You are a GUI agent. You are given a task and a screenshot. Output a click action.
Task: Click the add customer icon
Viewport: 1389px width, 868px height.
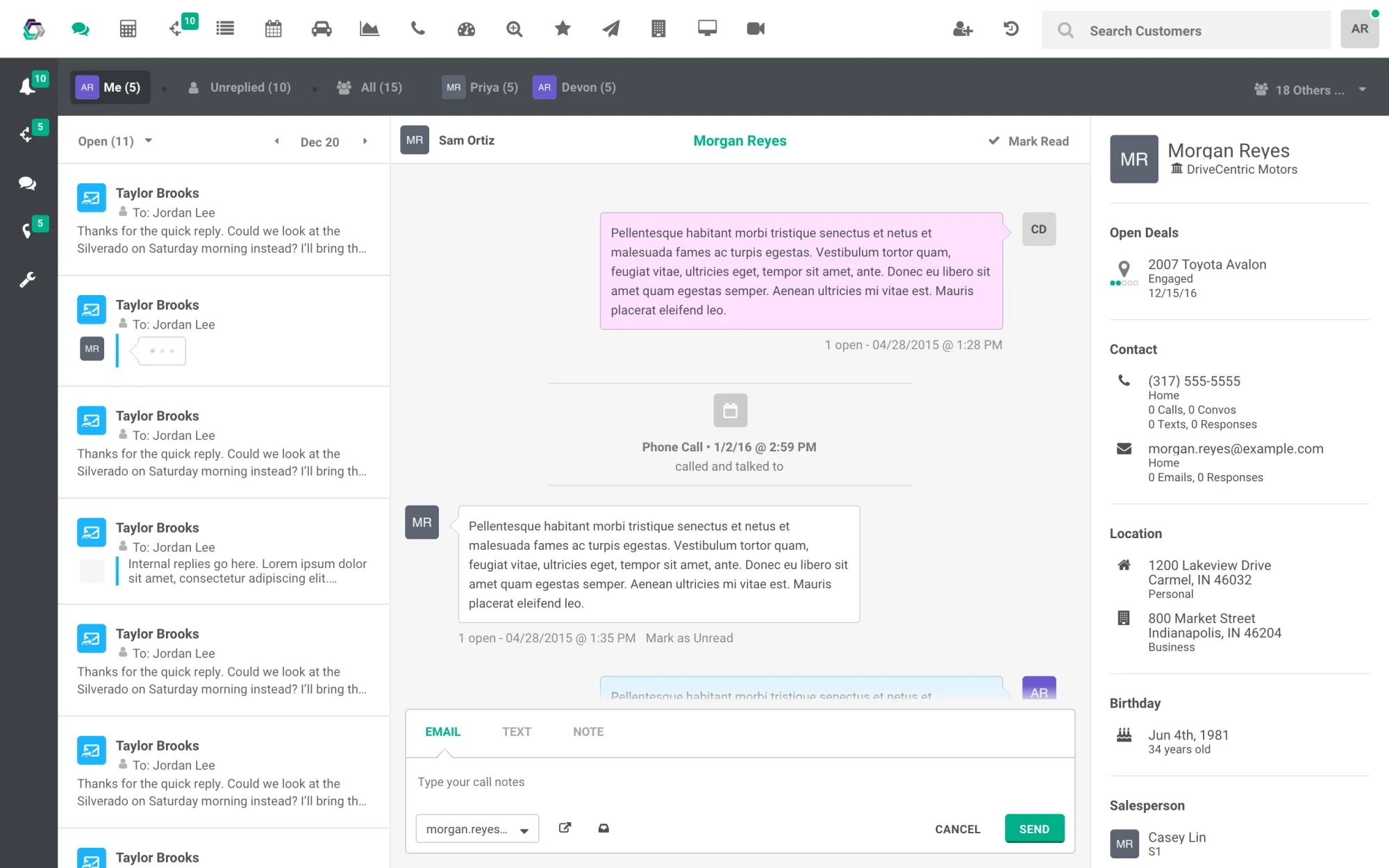tap(963, 29)
